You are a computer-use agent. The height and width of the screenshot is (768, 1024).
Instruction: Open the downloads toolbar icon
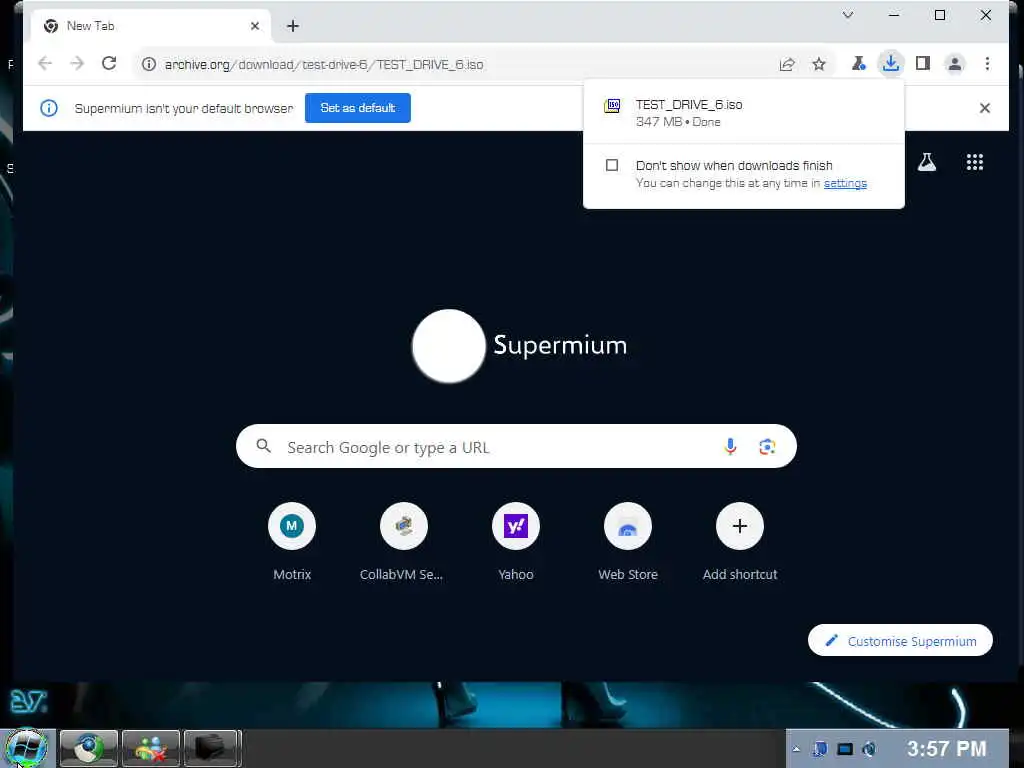pyautogui.click(x=890, y=63)
